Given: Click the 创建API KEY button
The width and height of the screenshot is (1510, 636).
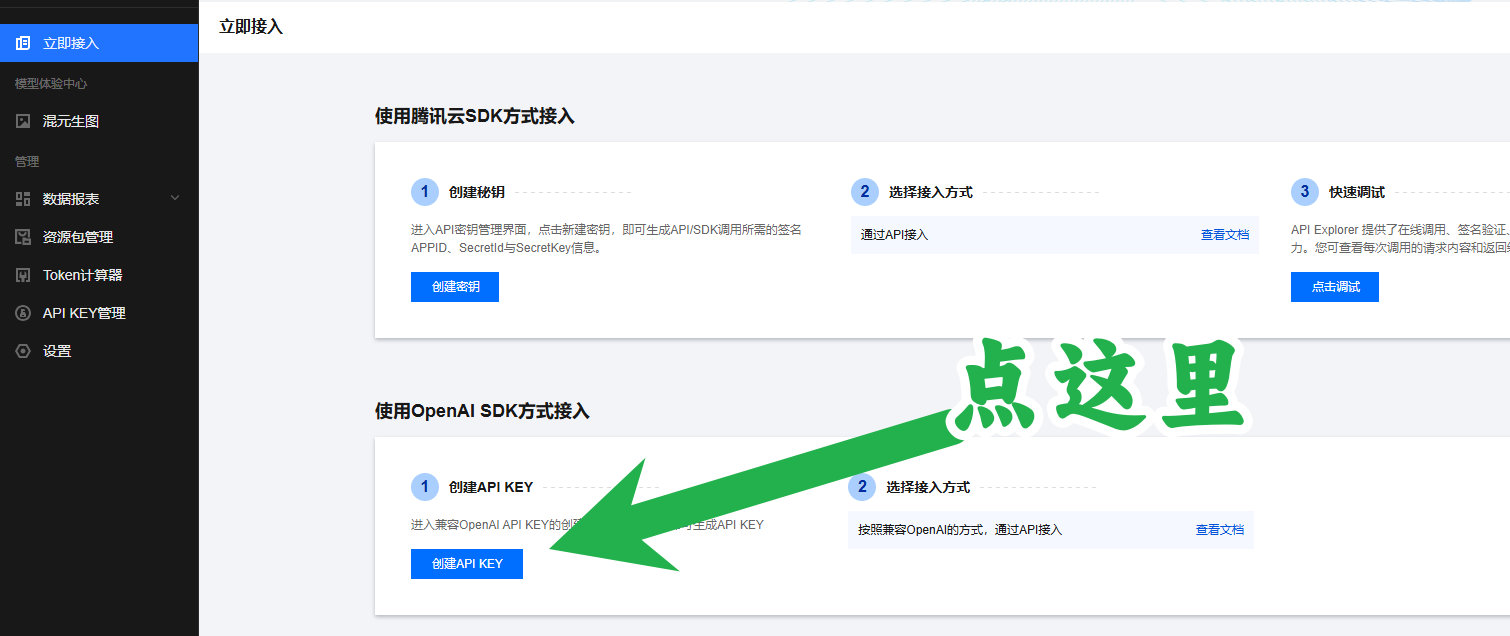Looking at the screenshot, I should click(467, 564).
